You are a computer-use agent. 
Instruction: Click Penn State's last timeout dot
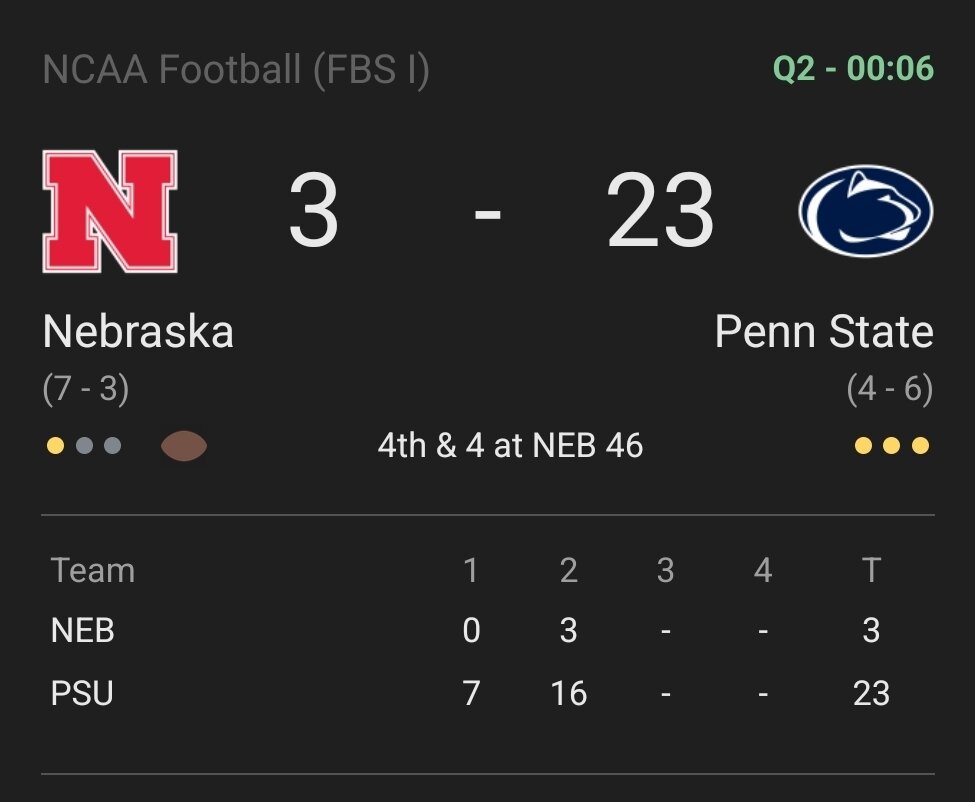click(920, 446)
